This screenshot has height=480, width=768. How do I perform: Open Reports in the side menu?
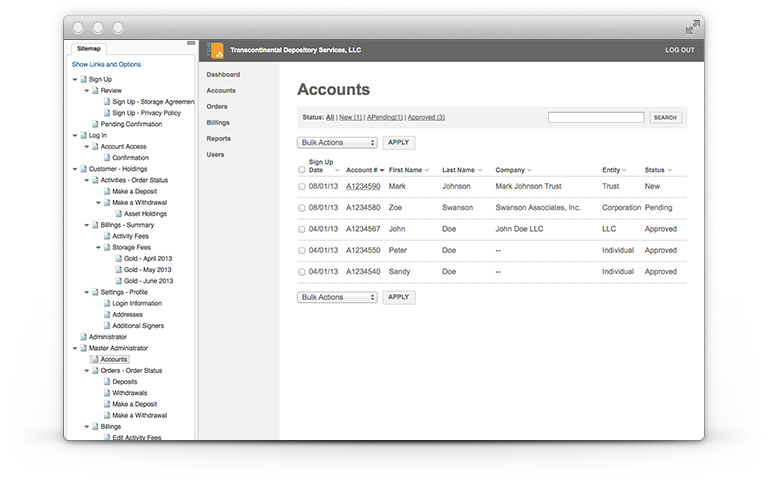click(218, 139)
